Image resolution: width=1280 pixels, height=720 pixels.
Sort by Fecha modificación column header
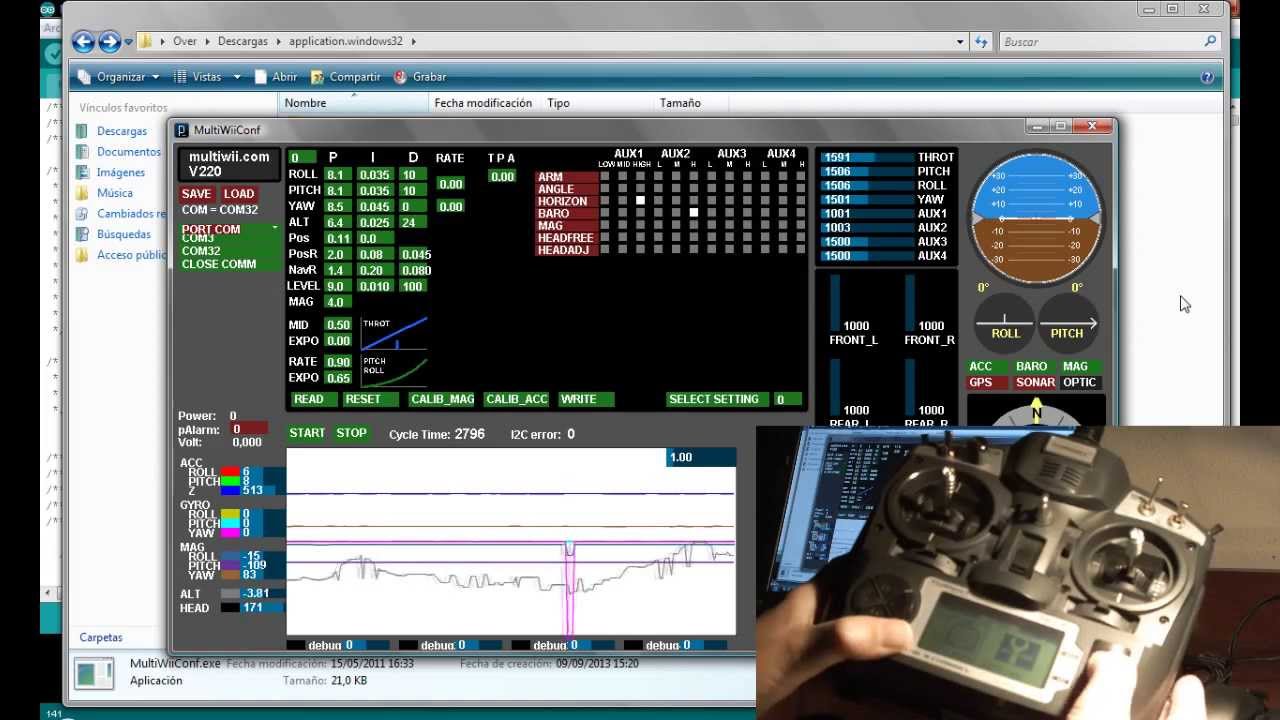click(484, 103)
